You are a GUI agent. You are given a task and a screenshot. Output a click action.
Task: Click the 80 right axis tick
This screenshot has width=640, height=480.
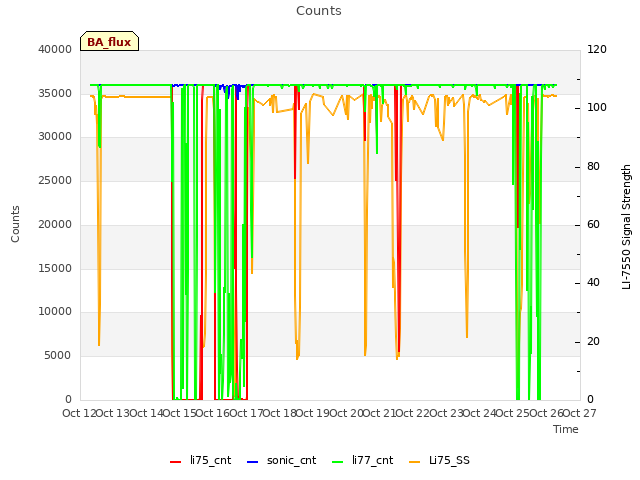[593, 167]
